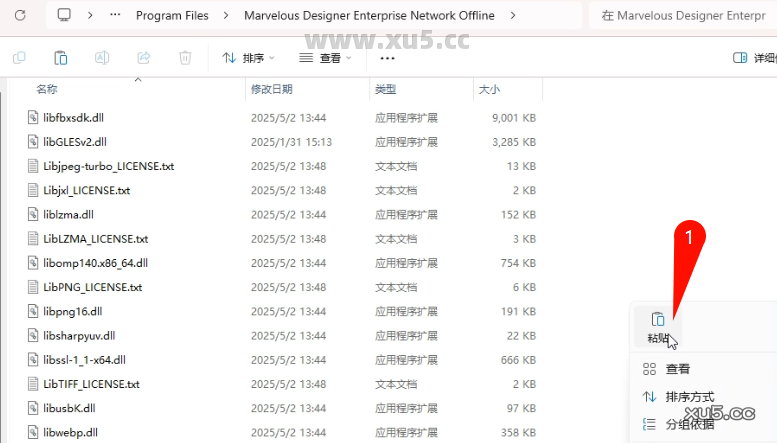The height and width of the screenshot is (443, 777).
Task: Click the See more (…) toolbar button
Action: pyautogui.click(x=388, y=58)
